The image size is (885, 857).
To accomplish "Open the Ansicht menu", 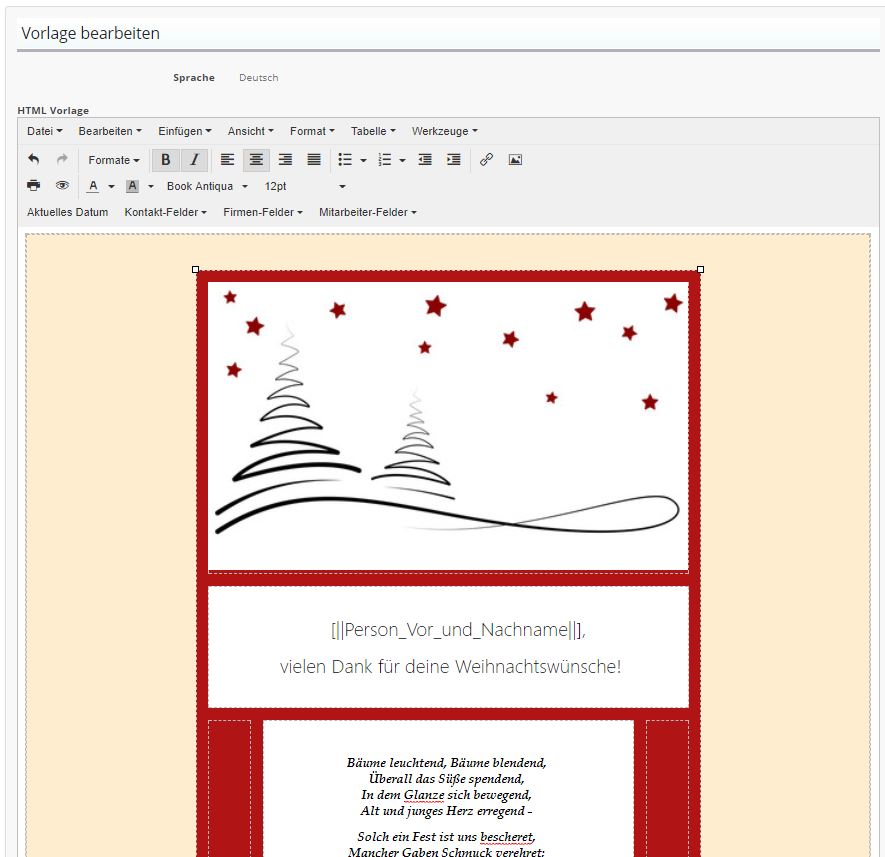I will click(251, 131).
